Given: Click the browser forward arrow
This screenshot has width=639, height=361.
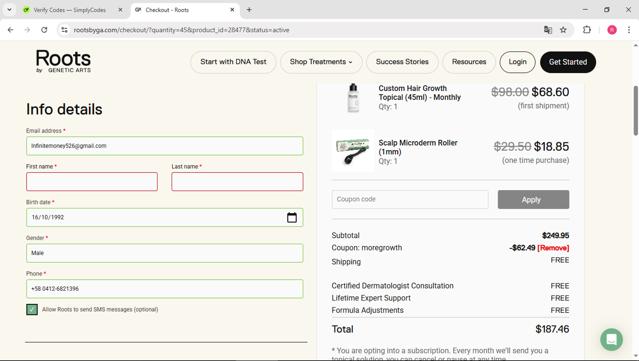Looking at the screenshot, I should (27, 30).
